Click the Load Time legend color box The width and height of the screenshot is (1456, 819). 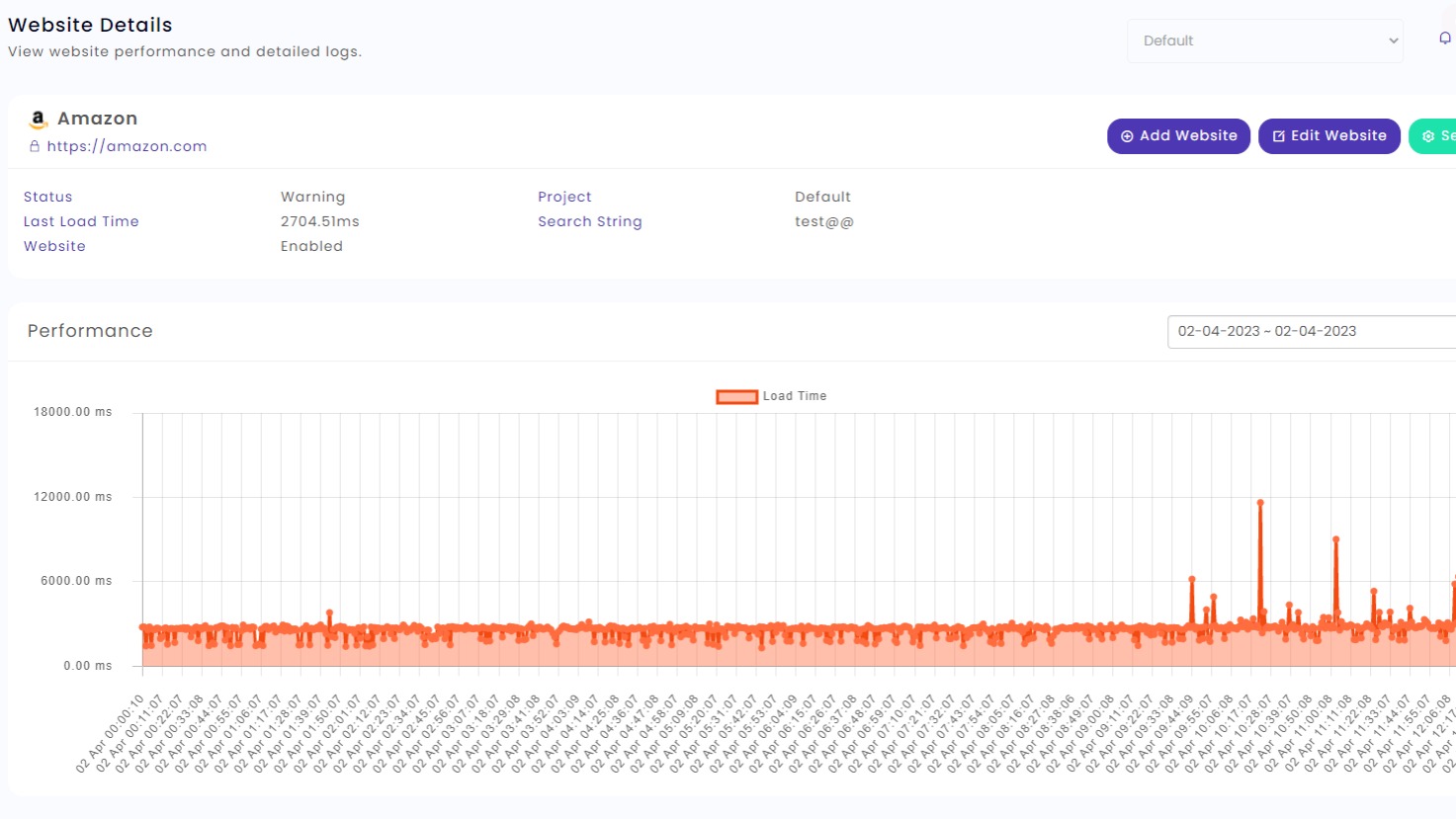(x=736, y=396)
